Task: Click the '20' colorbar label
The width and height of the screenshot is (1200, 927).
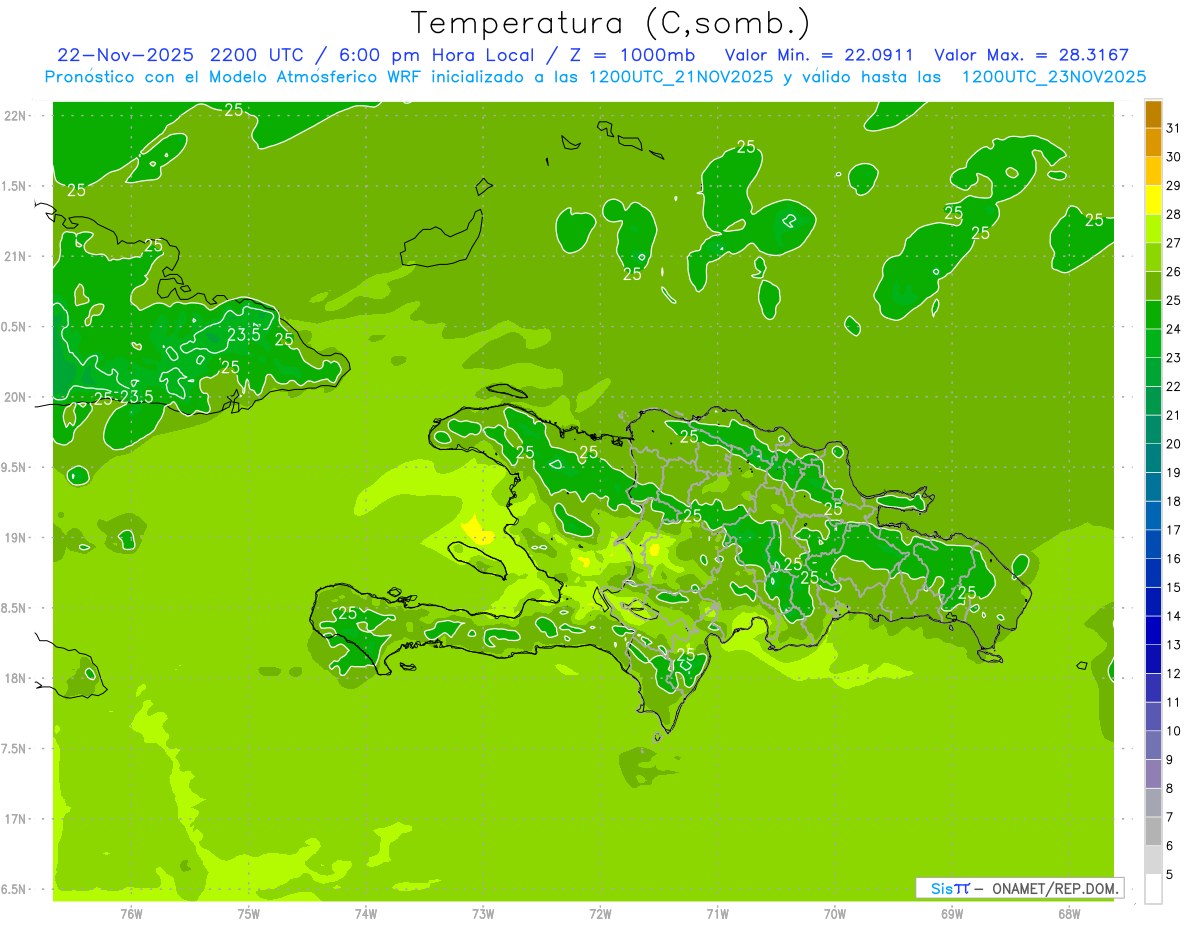Action: (x=1174, y=444)
